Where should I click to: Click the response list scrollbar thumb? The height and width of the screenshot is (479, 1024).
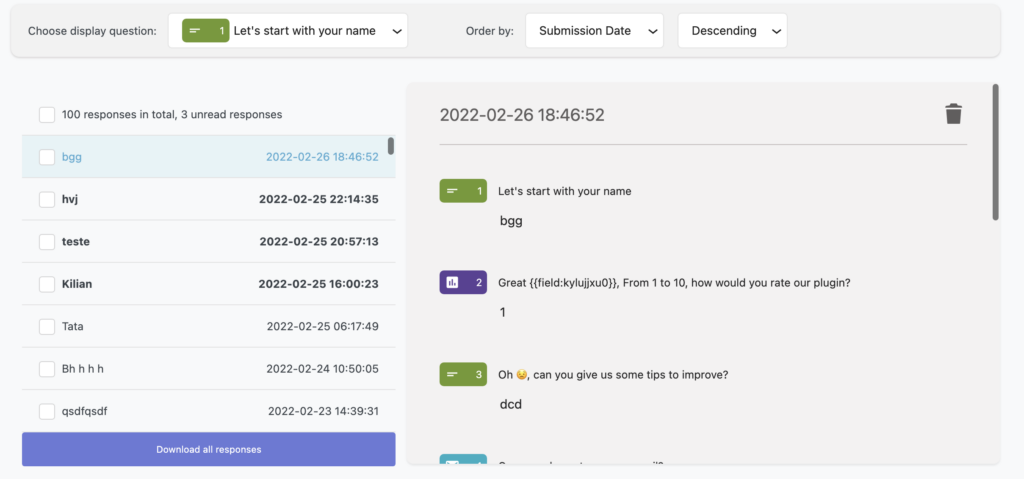[x=391, y=146]
